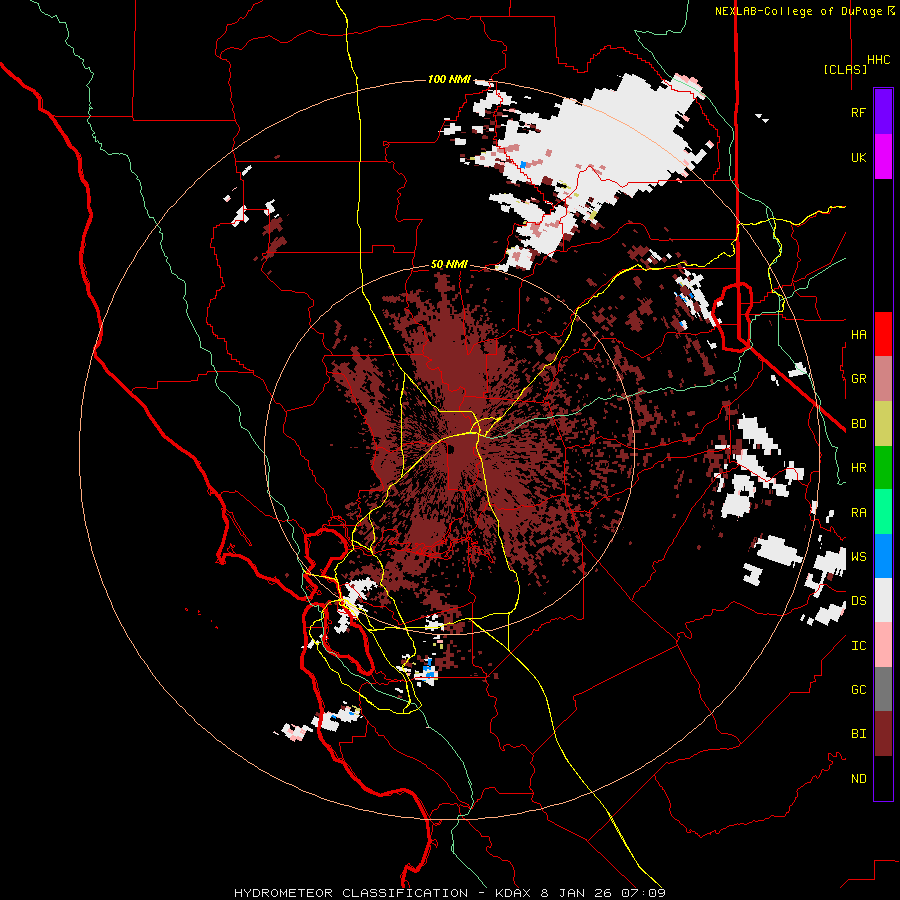Click the RA legend label
Screen dimensions: 900x900
[858, 513]
